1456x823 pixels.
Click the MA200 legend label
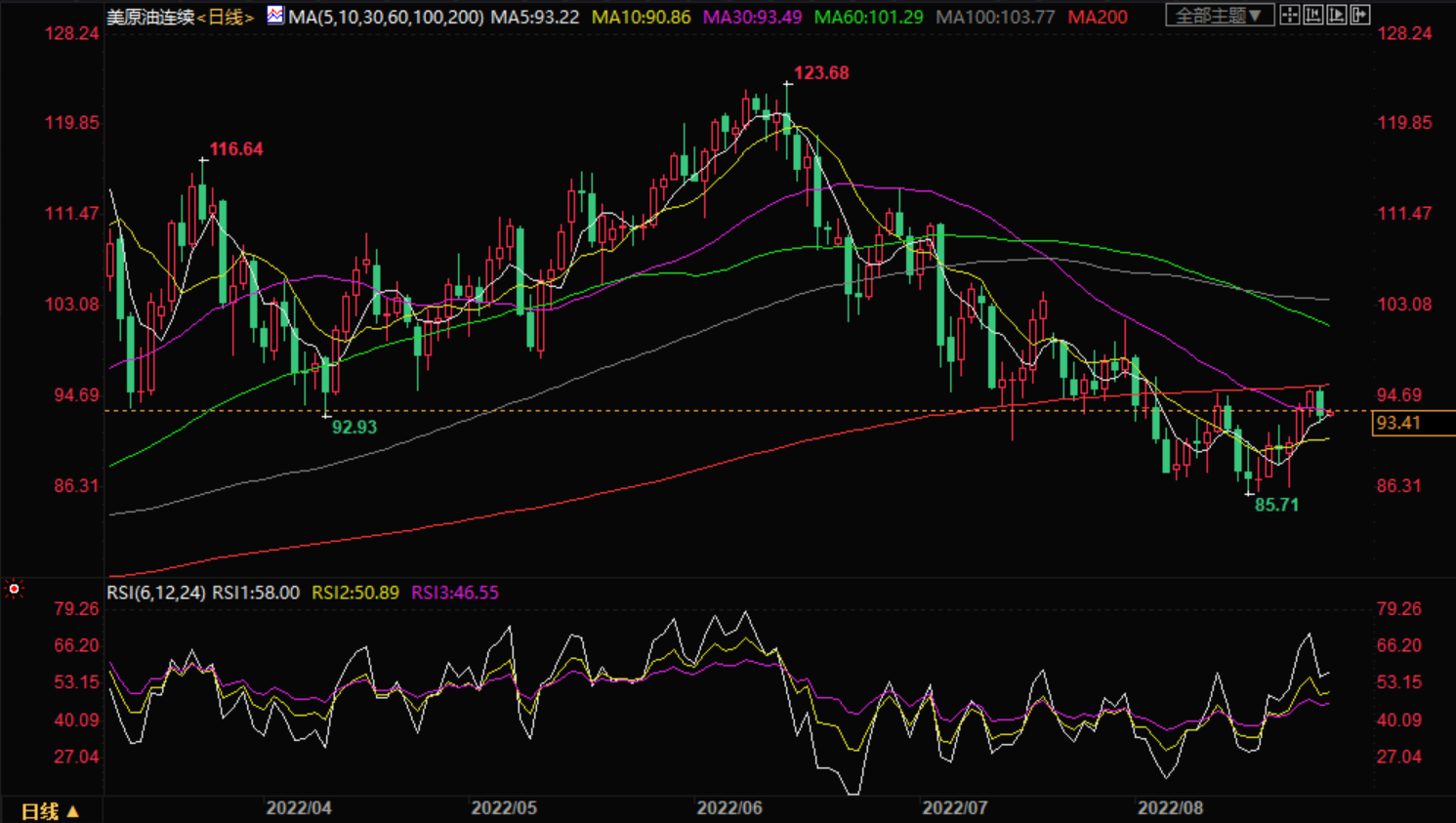(1098, 18)
